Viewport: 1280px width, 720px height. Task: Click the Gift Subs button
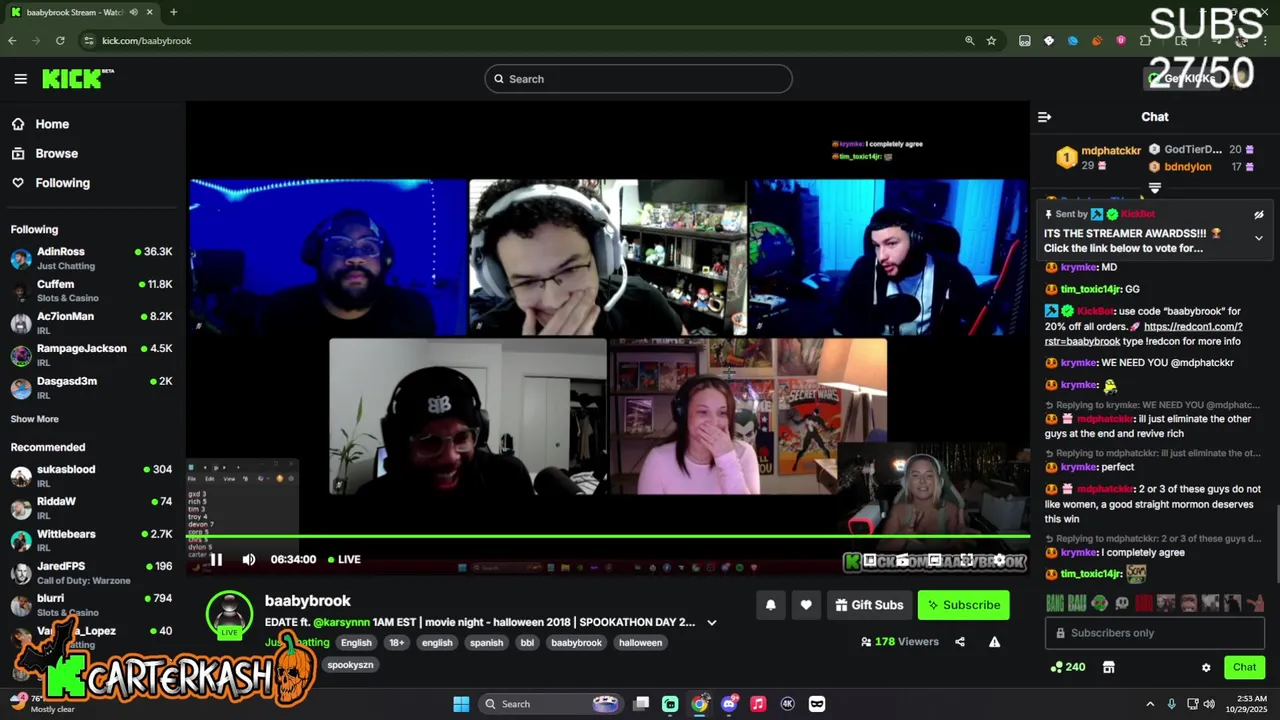tap(869, 605)
